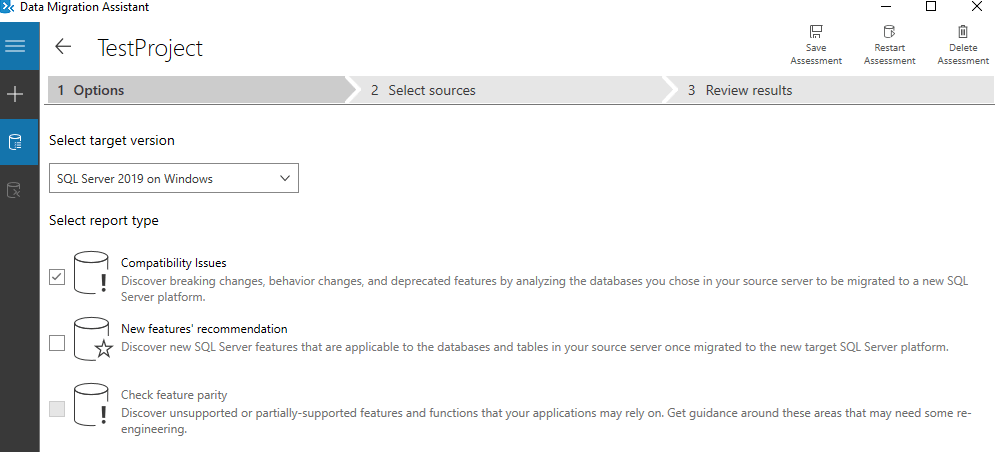Click the back arrow beside TestProject
This screenshot has height=452, width=1000.
pyautogui.click(x=63, y=47)
